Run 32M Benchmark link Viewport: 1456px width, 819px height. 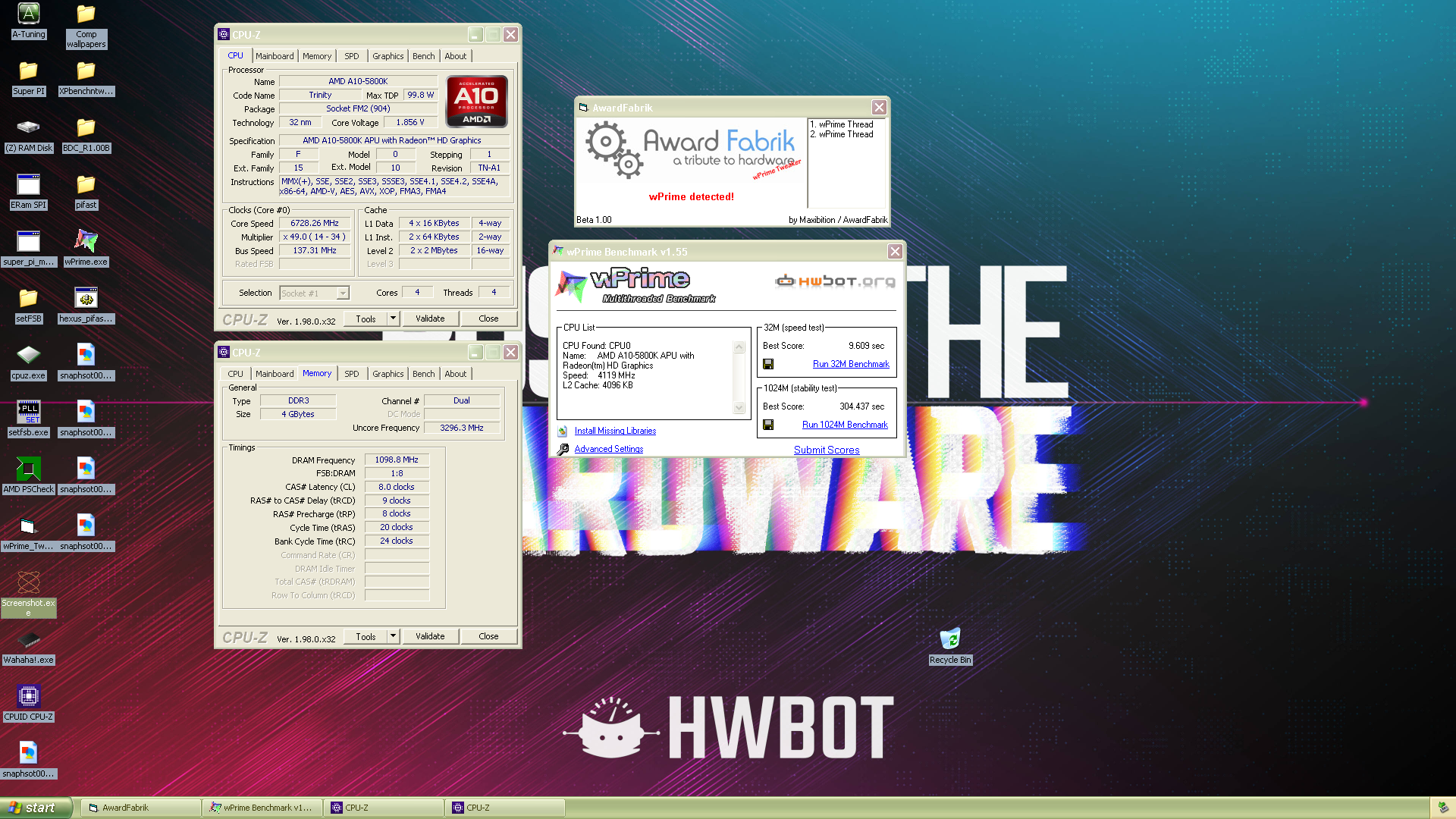point(851,364)
